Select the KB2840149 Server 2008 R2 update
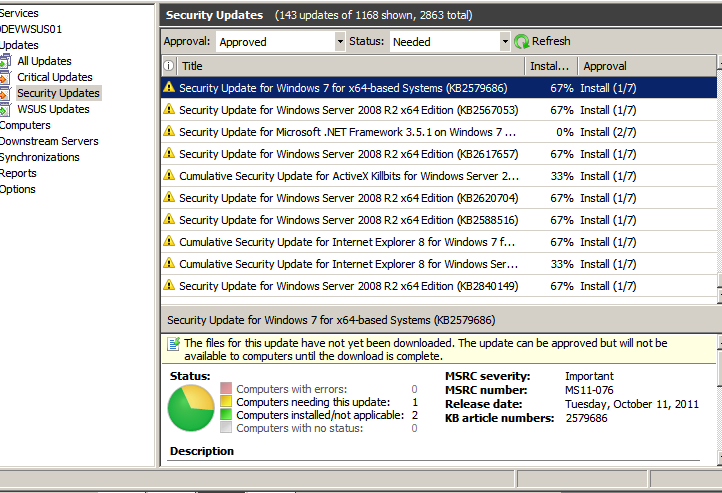722x493 pixels. click(x=439, y=286)
